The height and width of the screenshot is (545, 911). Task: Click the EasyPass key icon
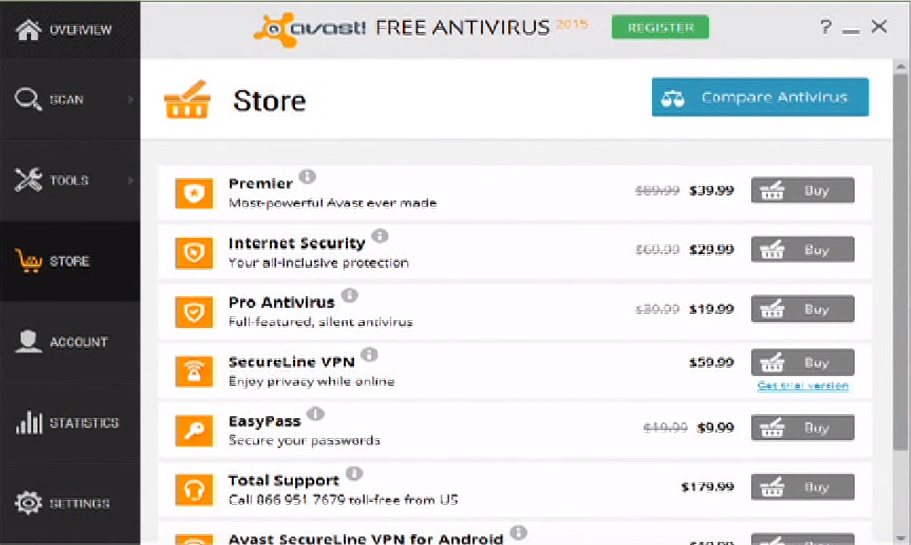(x=194, y=431)
